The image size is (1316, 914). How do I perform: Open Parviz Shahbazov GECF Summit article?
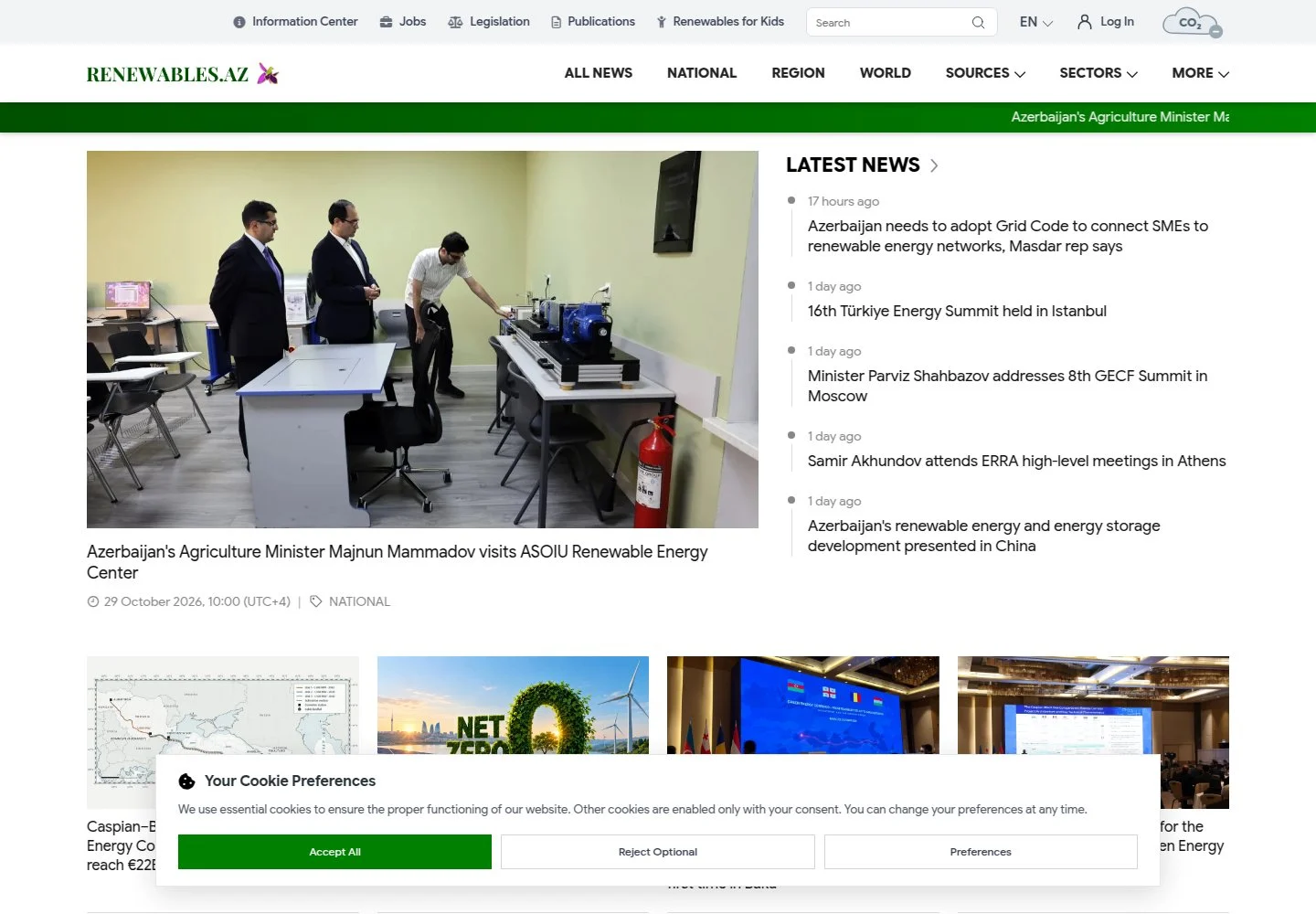point(1007,386)
